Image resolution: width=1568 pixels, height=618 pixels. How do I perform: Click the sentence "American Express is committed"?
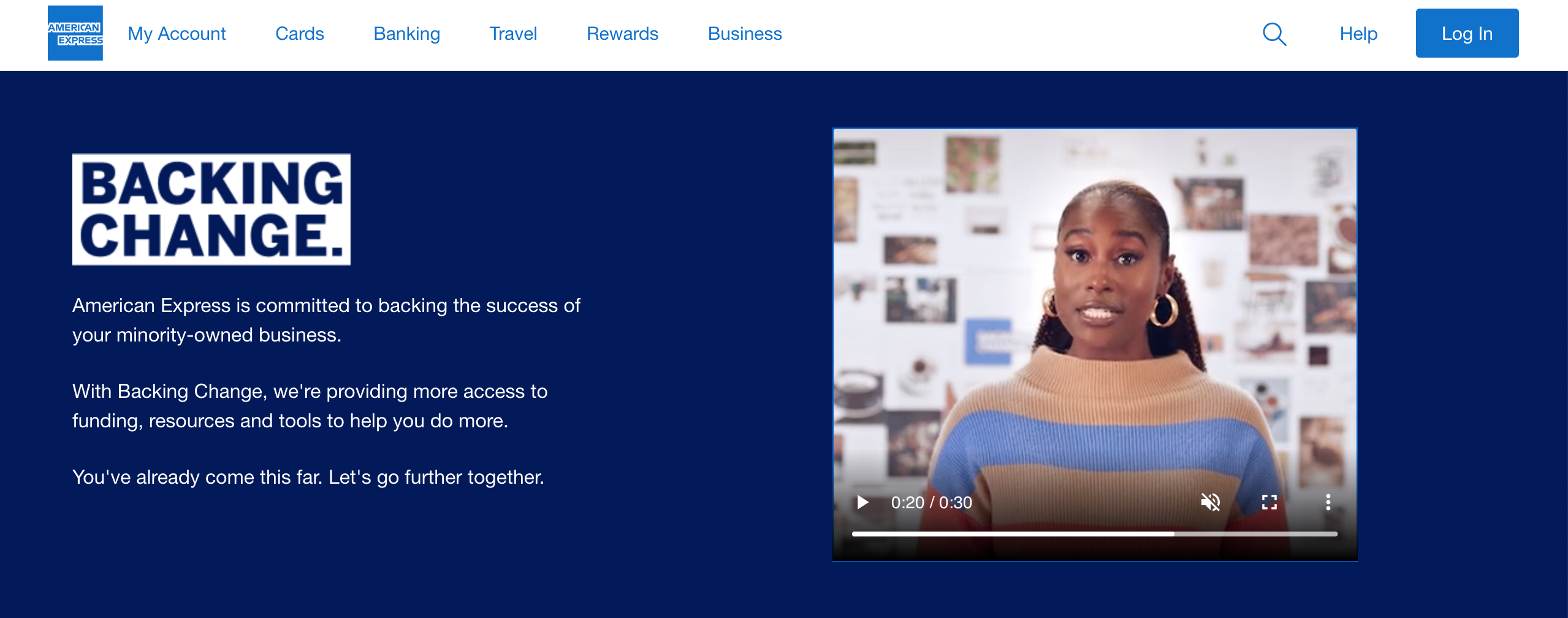pos(326,320)
